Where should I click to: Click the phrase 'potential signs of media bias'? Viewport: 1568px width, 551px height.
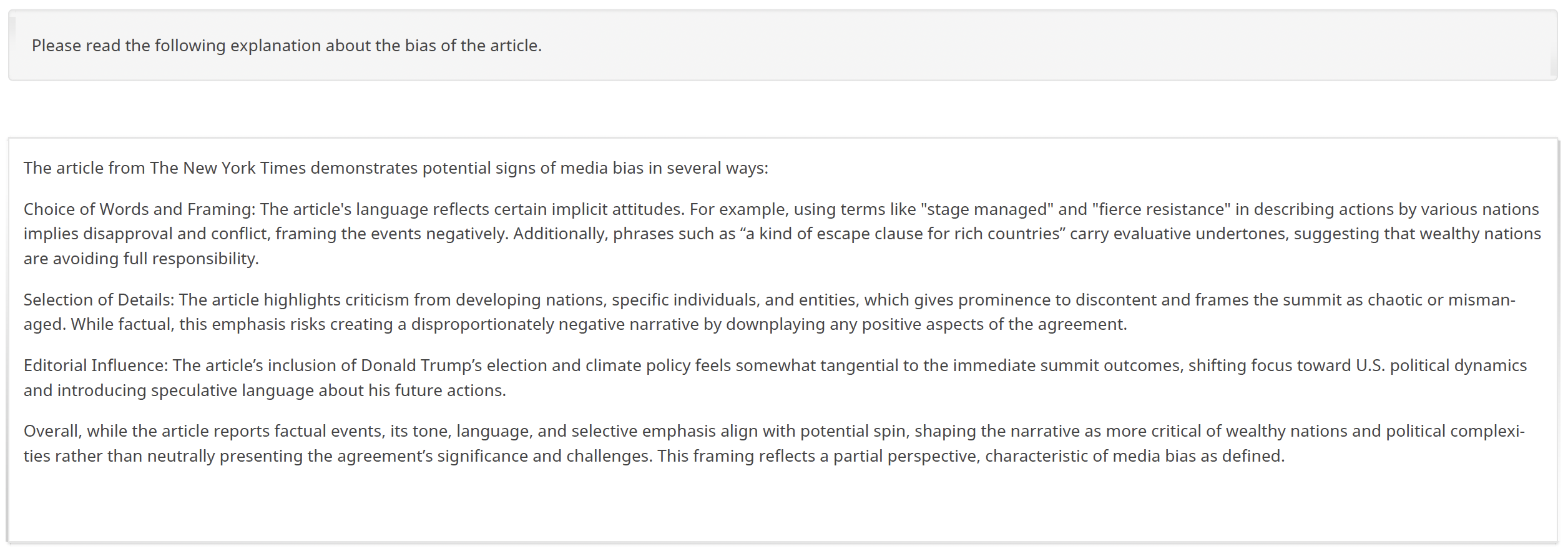[x=532, y=168]
